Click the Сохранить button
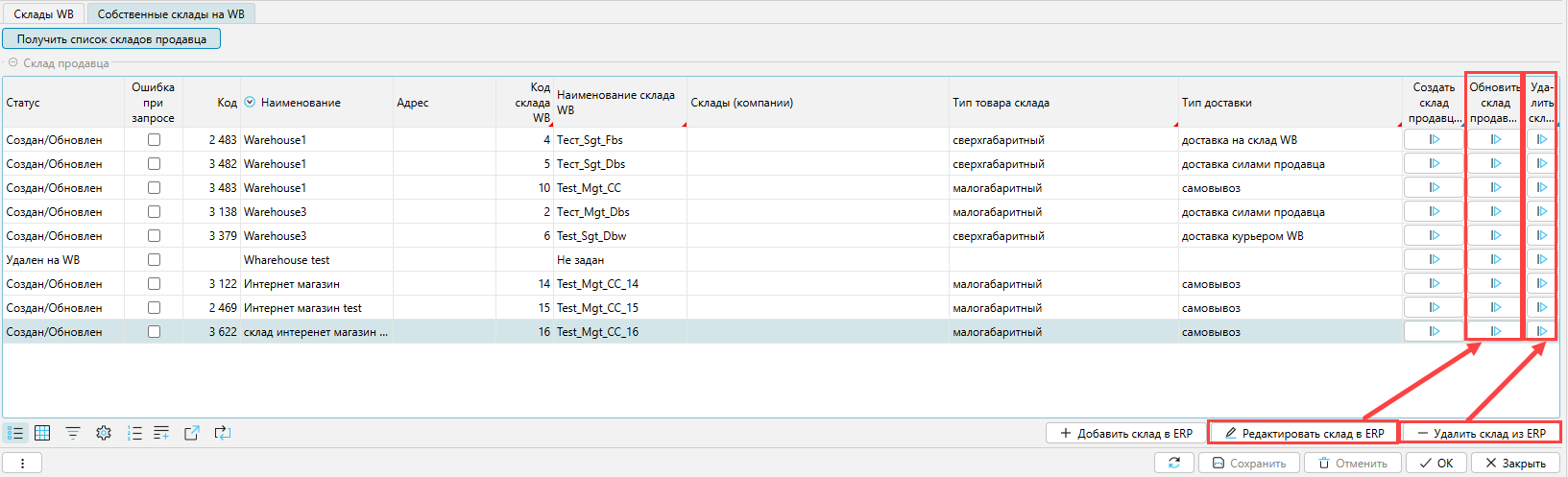Image resolution: width=1568 pixels, height=477 pixels. click(1249, 463)
